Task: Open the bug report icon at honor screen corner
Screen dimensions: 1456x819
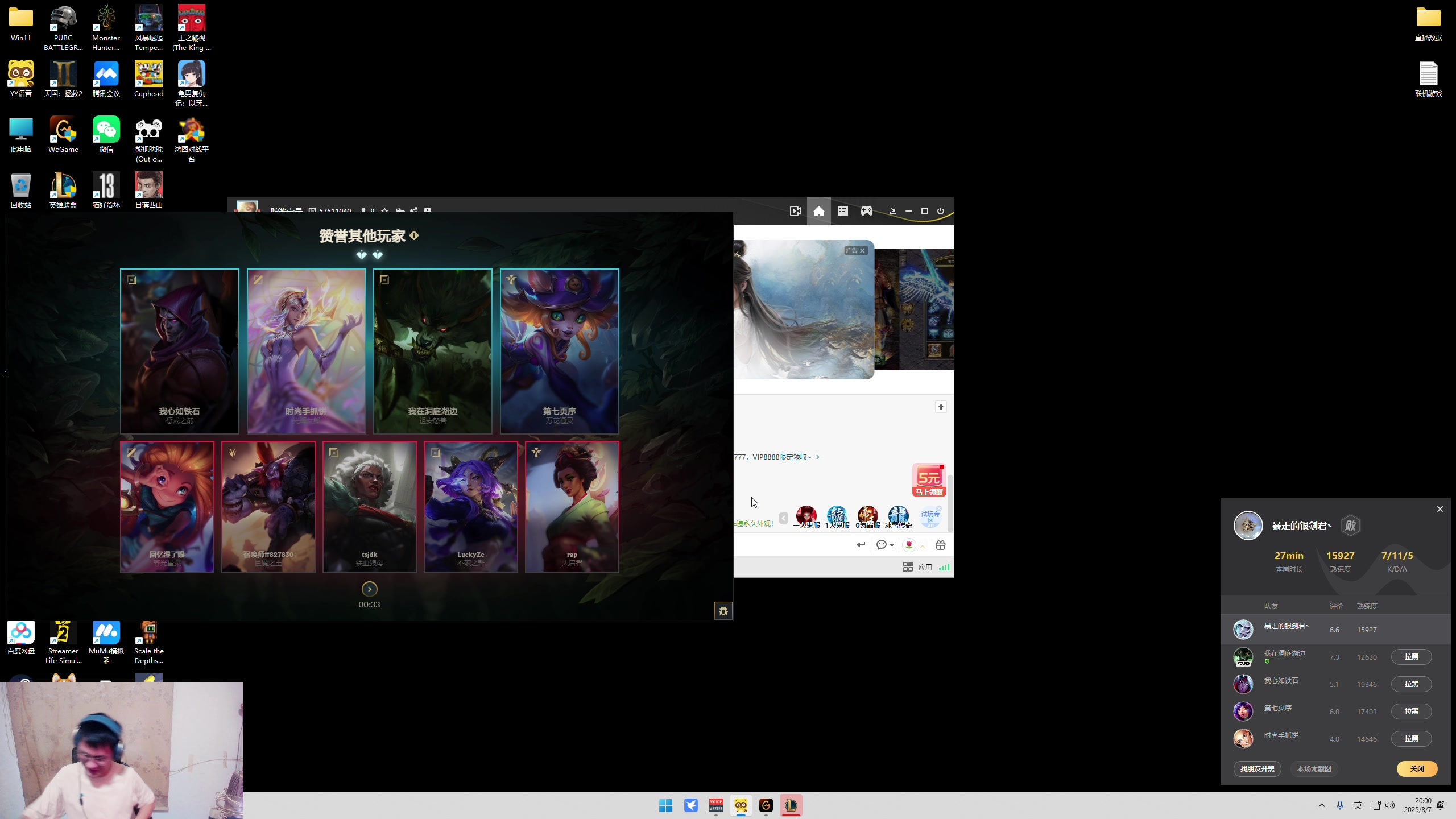Action: pyautogui.click(x=723, y=611)
